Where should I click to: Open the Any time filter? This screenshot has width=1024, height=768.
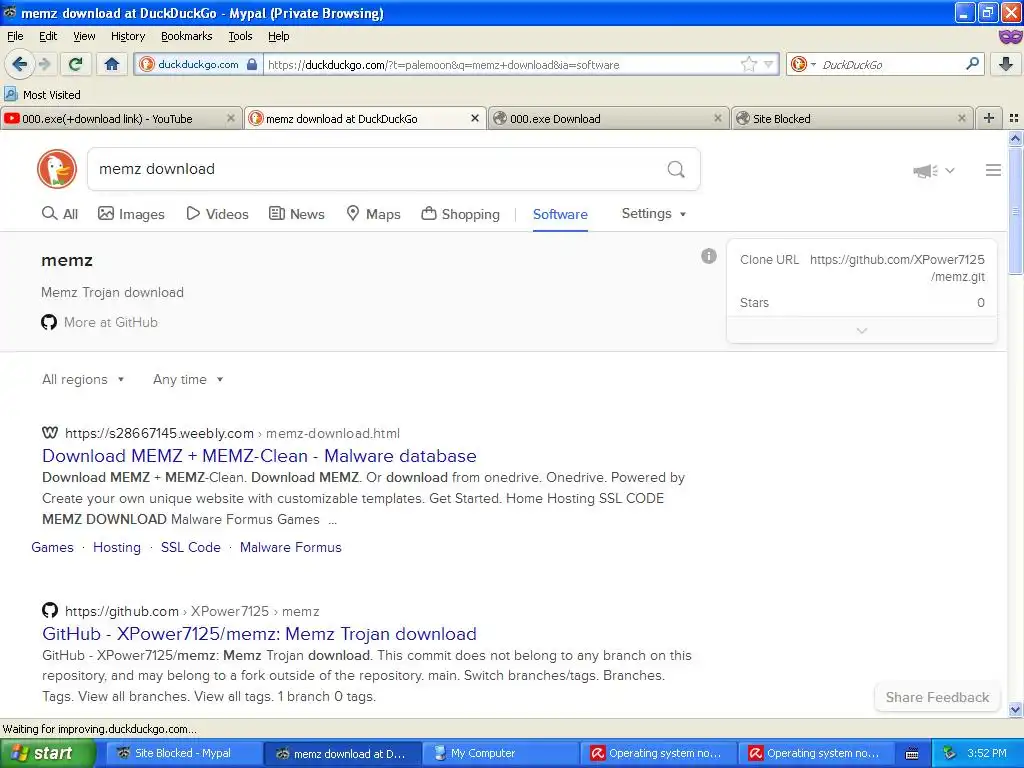(x=188, y=379)
